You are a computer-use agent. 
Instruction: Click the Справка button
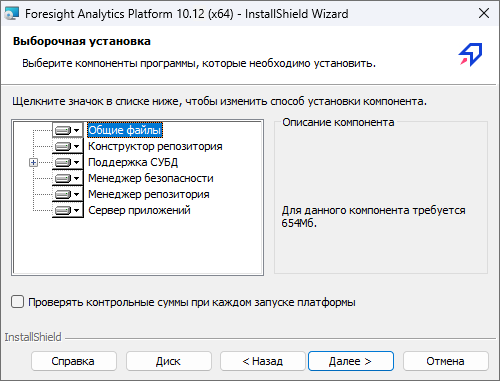pos(74,361)
